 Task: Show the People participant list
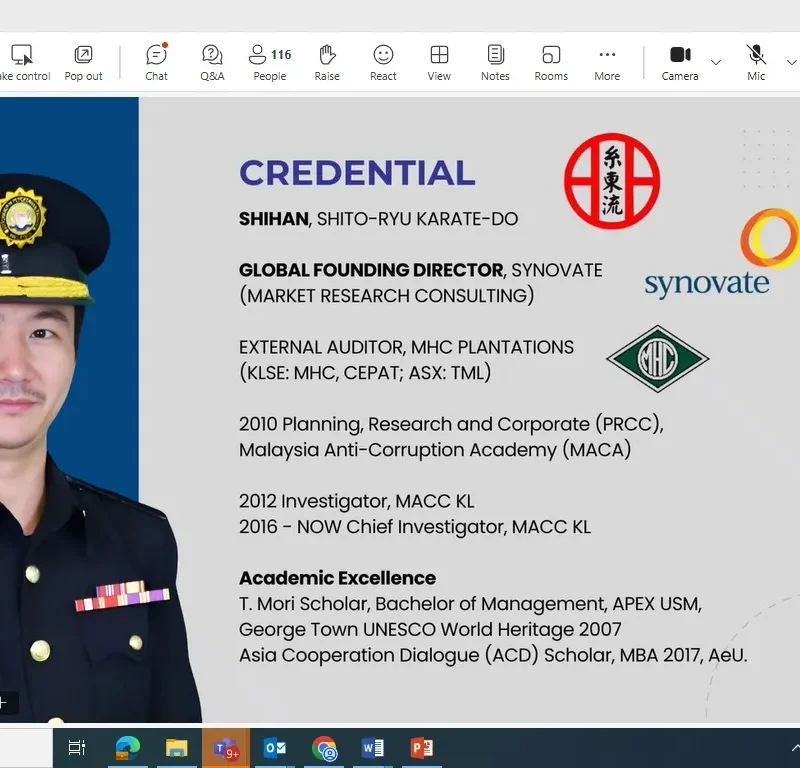(270, 63)
